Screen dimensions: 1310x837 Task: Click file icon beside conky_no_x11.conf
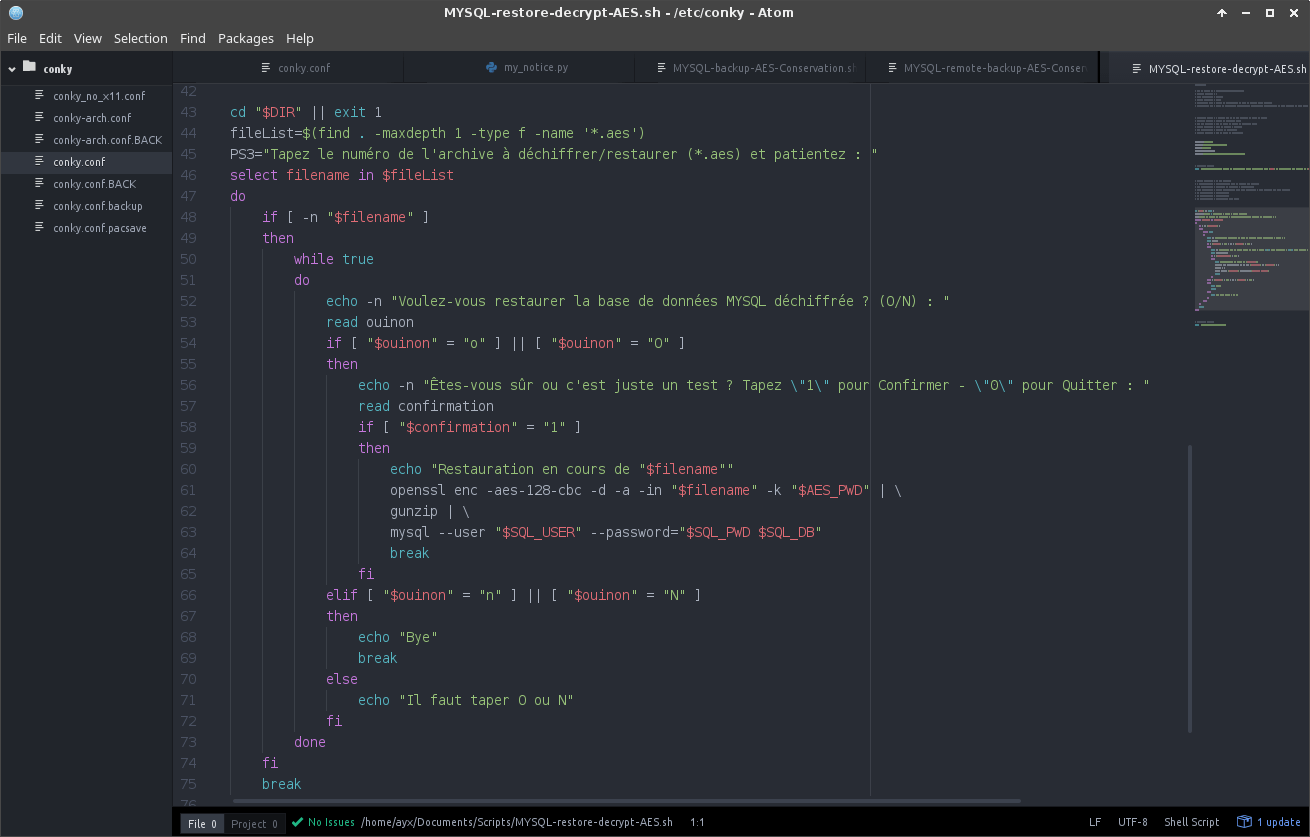coord(40,96)
